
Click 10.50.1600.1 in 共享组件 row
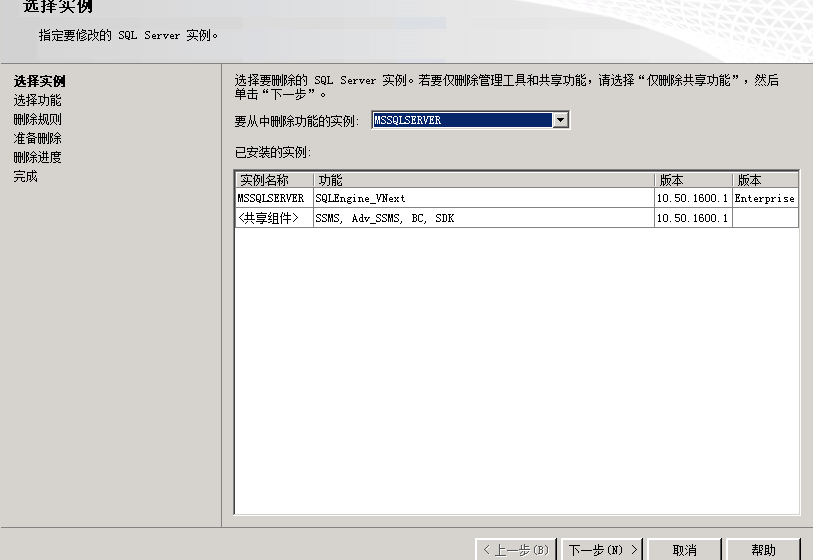pos(693,218)
